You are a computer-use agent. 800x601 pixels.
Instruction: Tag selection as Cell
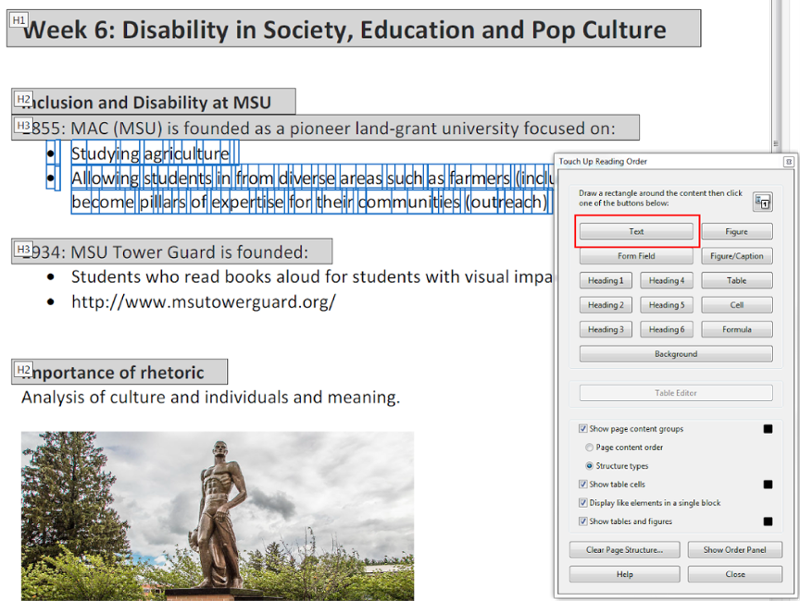pos(737,305)
